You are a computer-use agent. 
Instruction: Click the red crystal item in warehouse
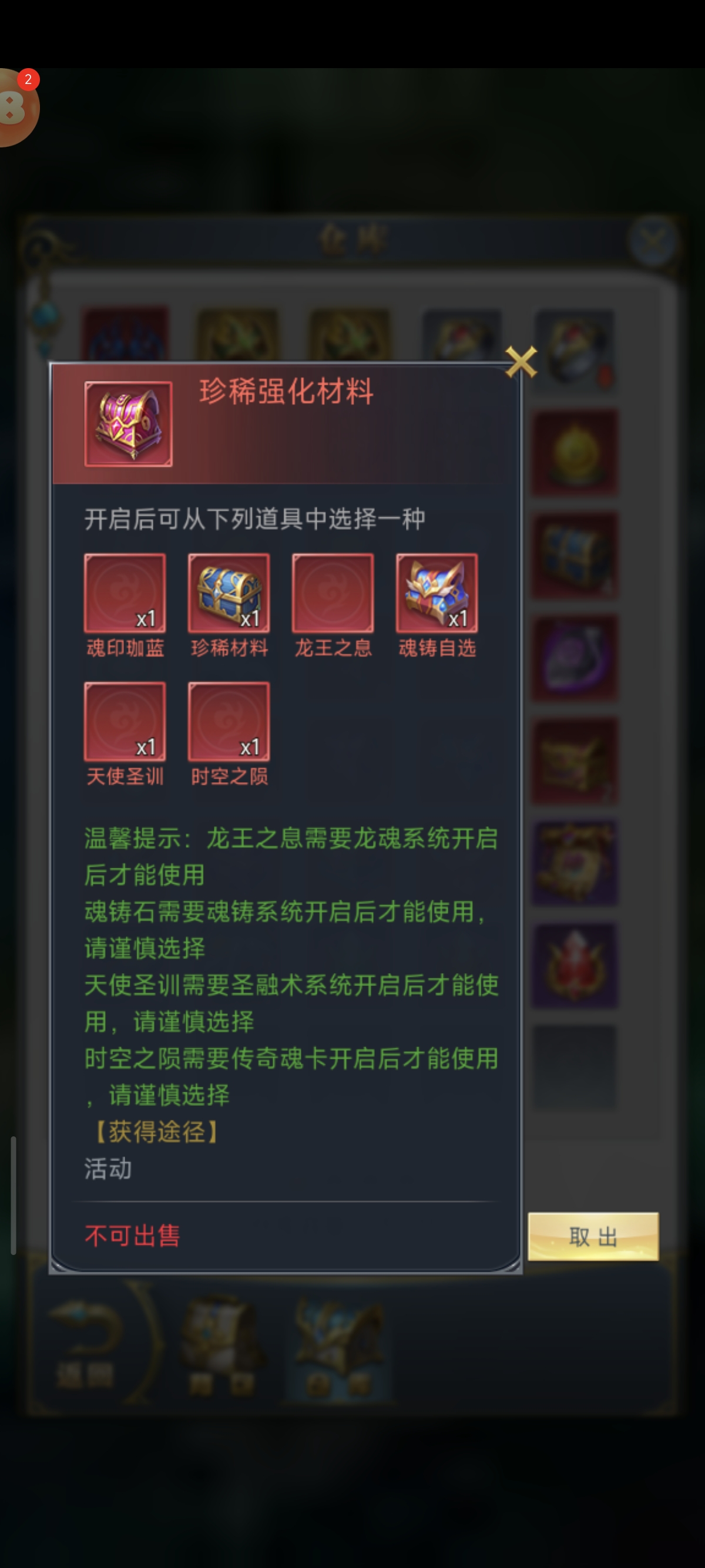[x=575, y=965]
